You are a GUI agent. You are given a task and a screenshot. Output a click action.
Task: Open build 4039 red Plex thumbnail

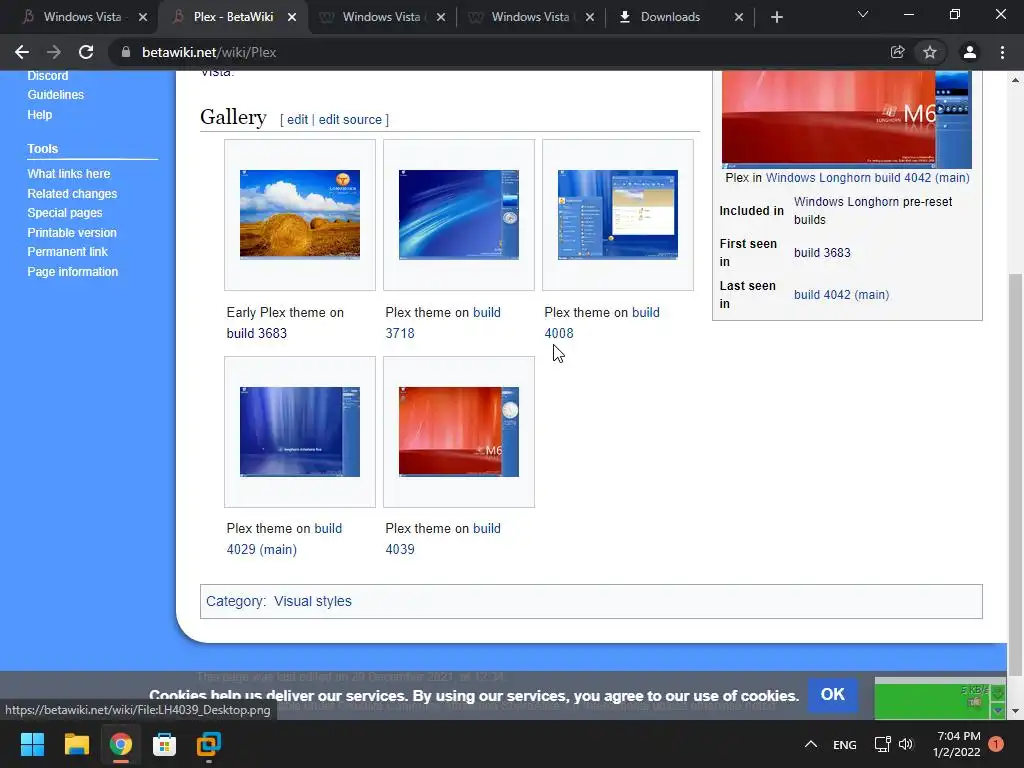458,432
